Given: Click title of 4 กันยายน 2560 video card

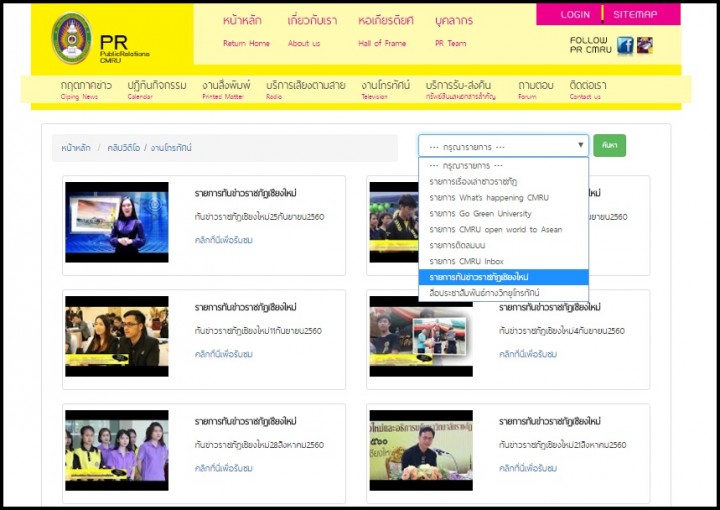Looking at the screenshot, I should (x=550, y=307).
